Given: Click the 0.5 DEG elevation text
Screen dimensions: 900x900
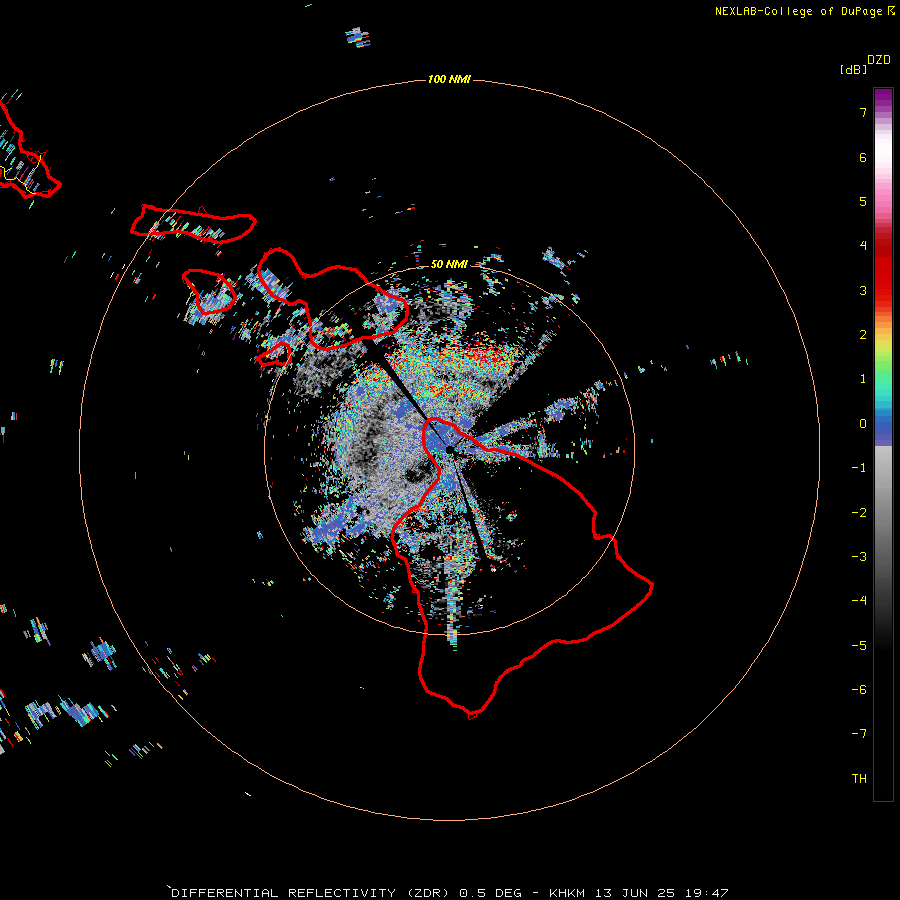Looking at the screenshot, I should point(491,893).
